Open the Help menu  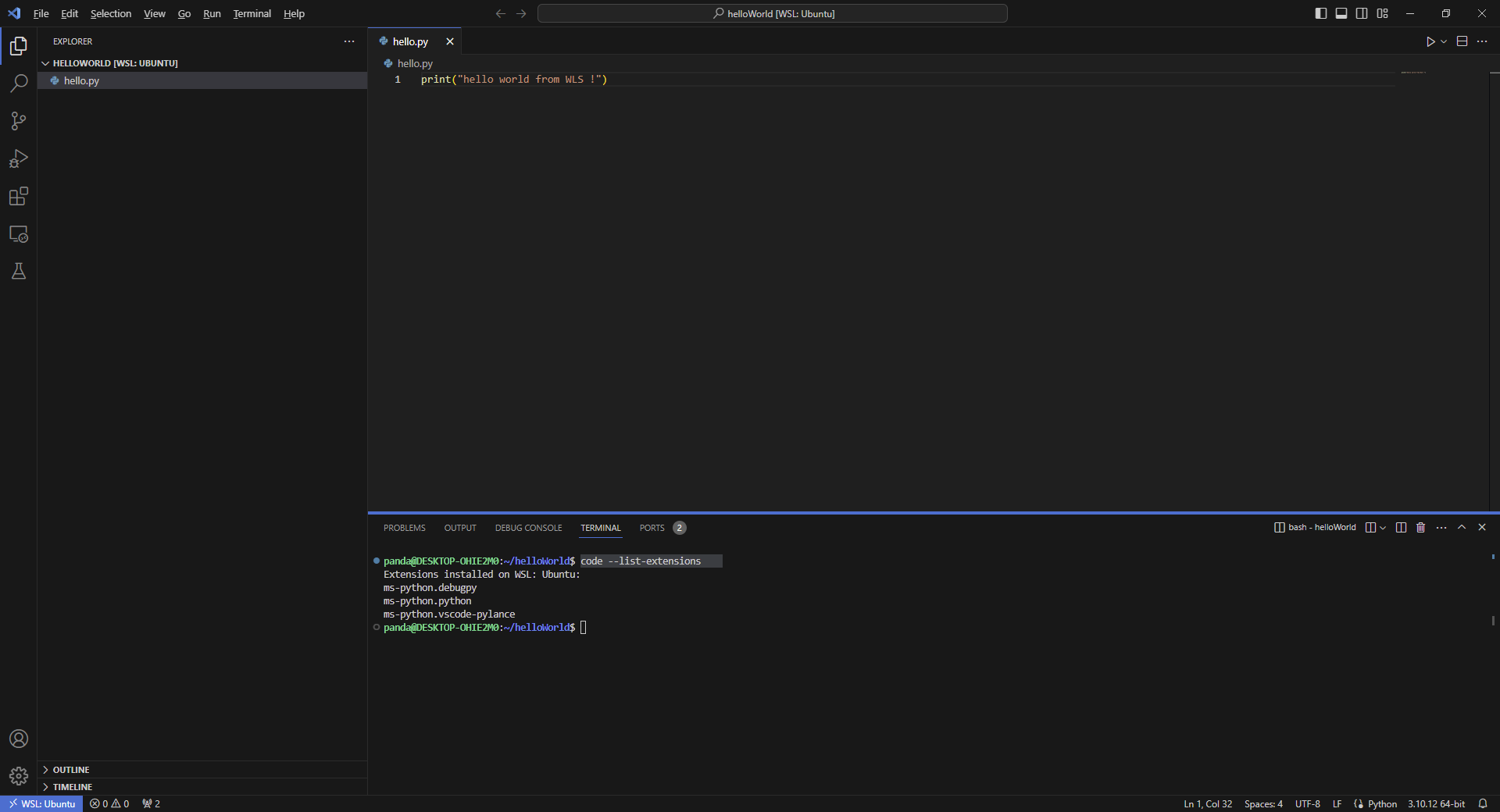click(294, 13)
